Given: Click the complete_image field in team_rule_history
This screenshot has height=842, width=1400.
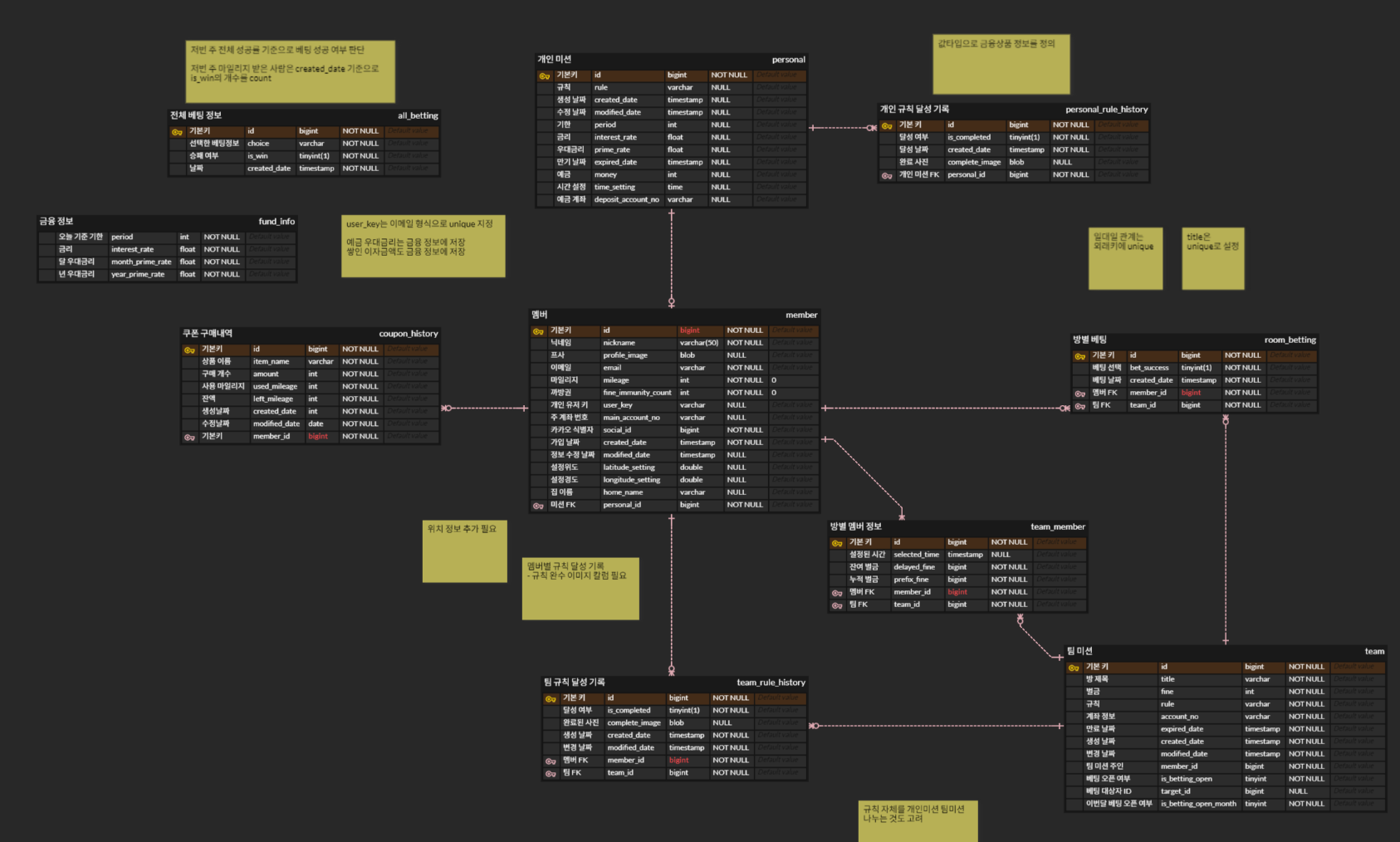Looking at the screenshot, I should click(x=634, y=722).
